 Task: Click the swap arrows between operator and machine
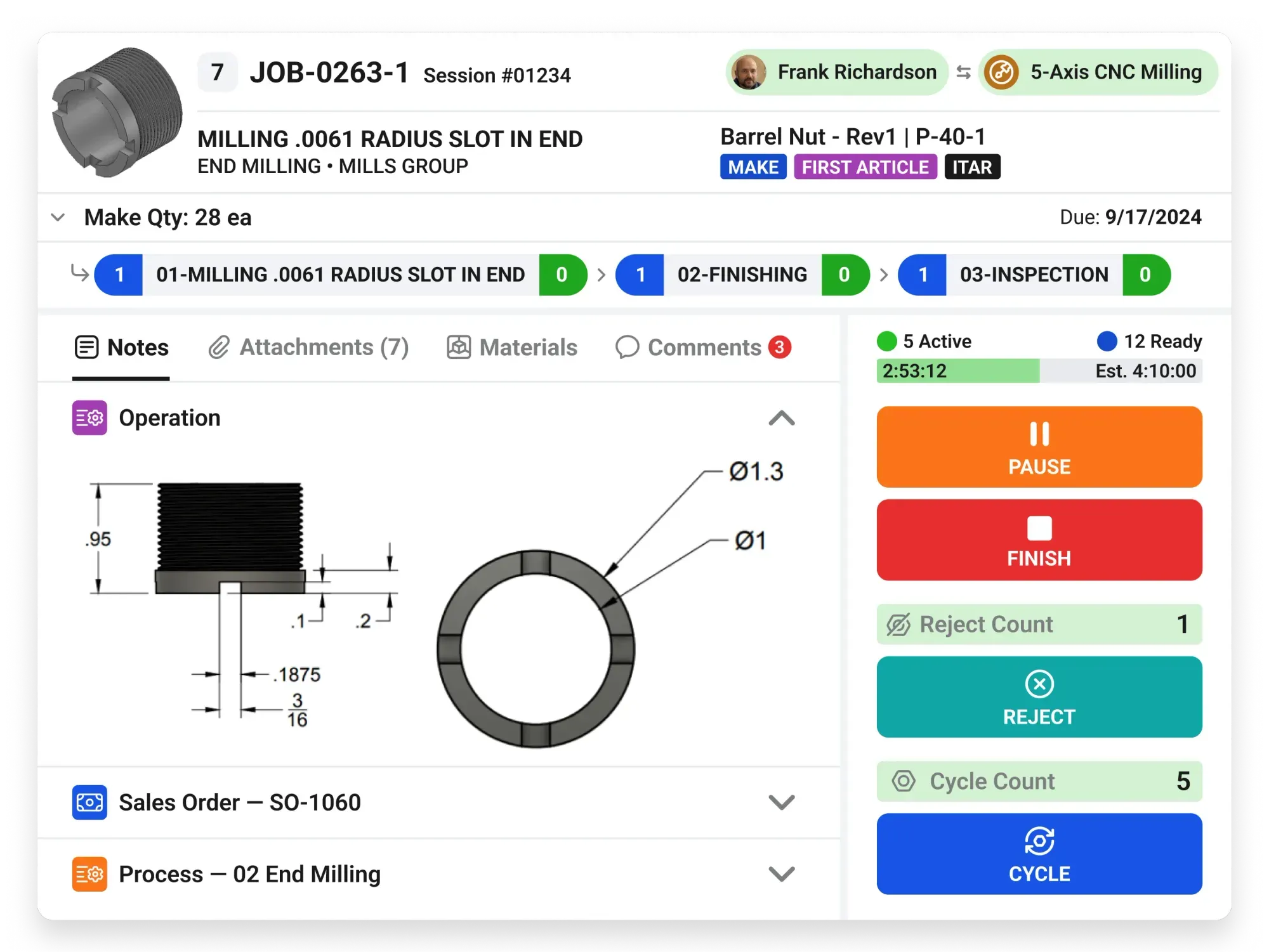click(x=963, y=72)
